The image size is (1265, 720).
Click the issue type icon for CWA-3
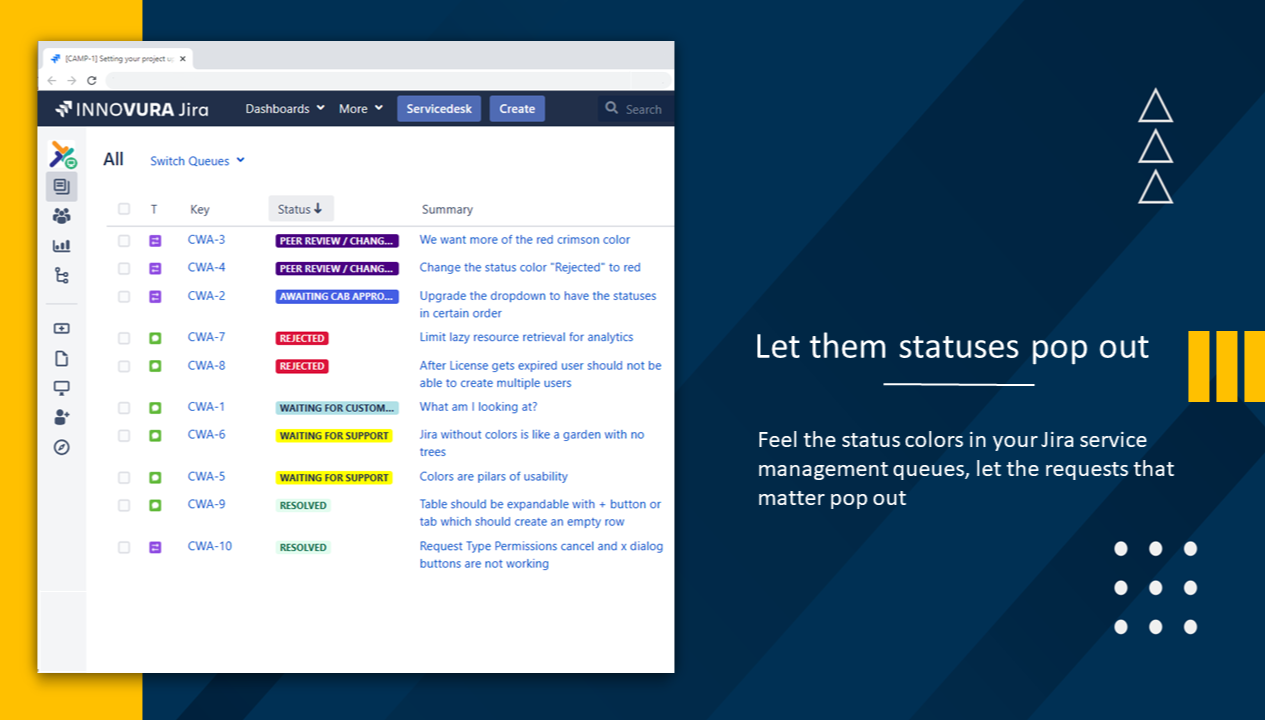point(155,241)
